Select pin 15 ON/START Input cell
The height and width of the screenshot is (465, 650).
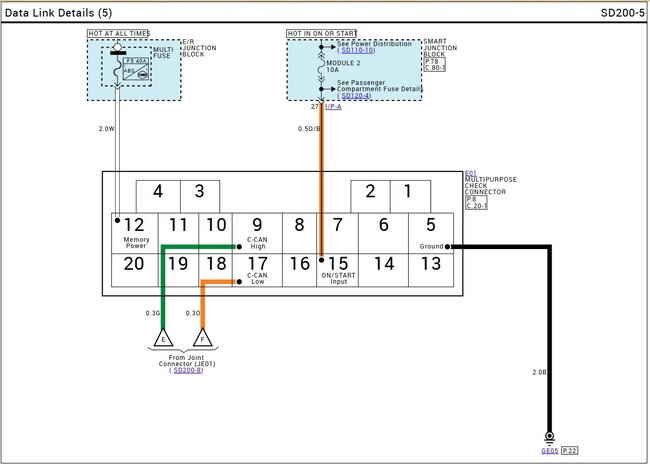(337, 270)
